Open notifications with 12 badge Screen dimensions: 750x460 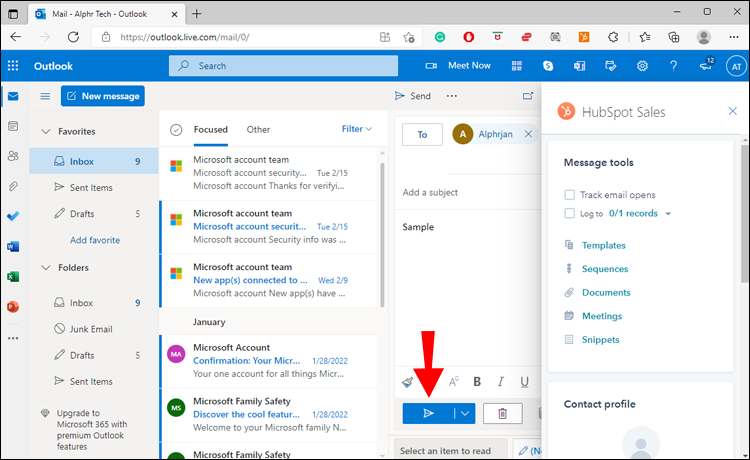[706, 65]
